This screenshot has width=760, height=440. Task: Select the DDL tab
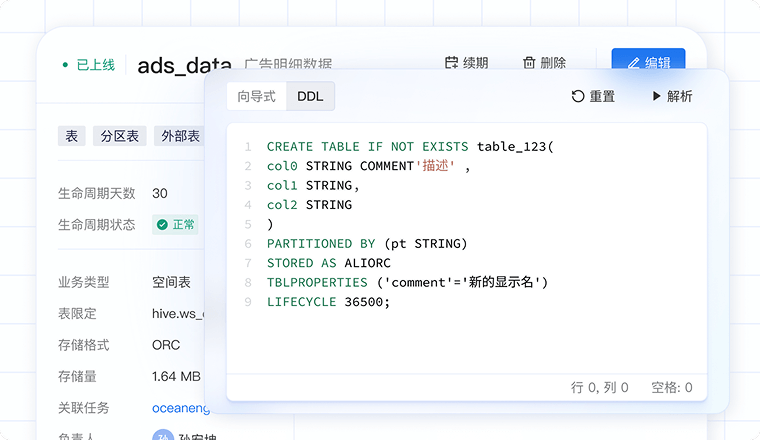[x=310, y=96]
